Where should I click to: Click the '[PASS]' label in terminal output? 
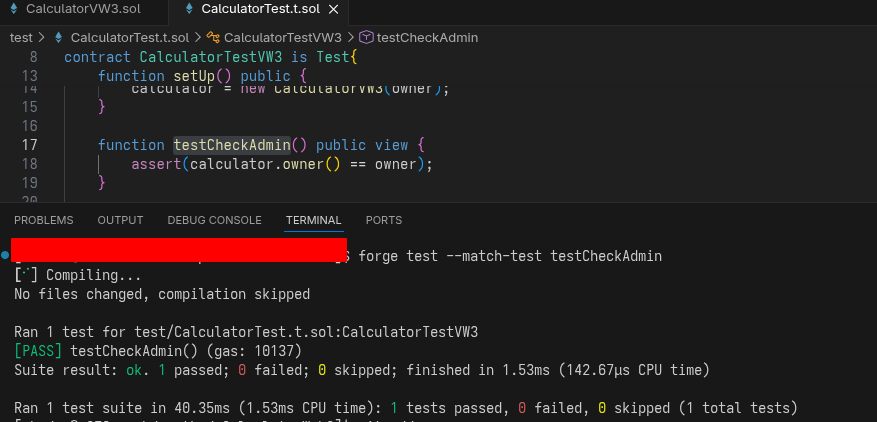[x=39, y=351]
